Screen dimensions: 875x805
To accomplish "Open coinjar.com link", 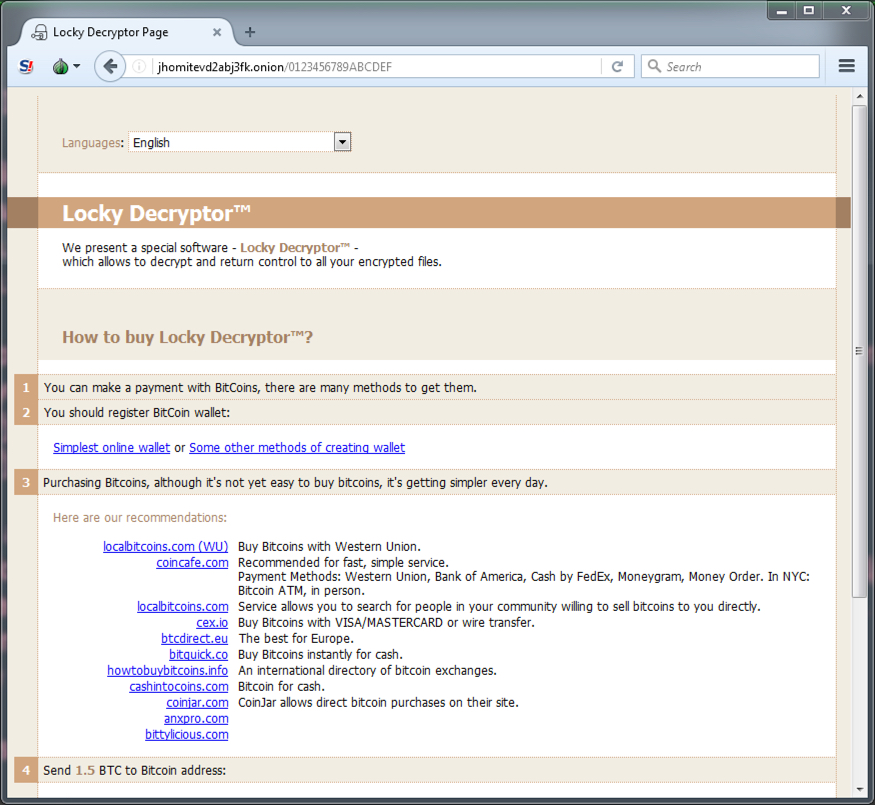I will pyautogui.click(x=198, y=702).
